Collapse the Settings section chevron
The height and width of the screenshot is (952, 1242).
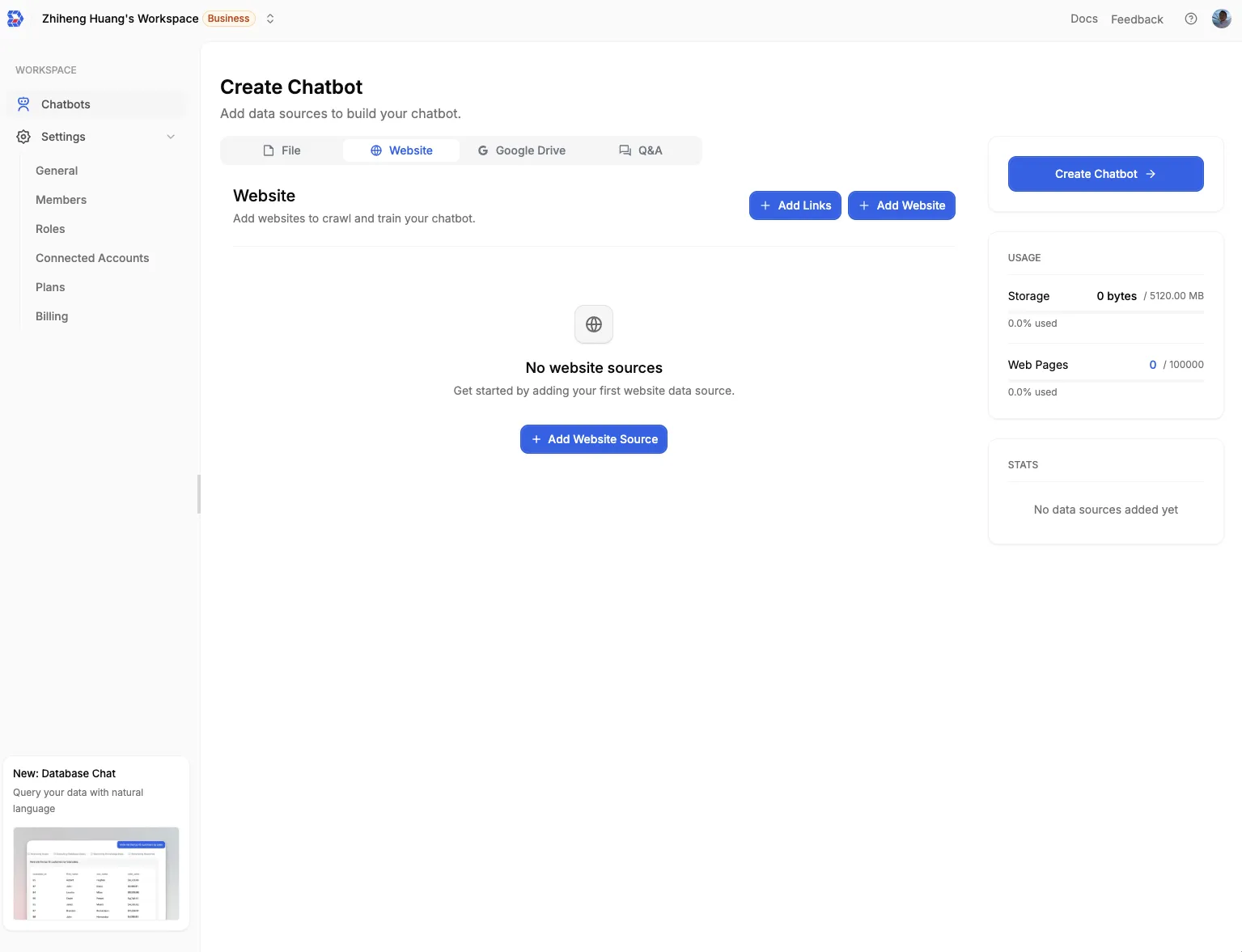171,137
